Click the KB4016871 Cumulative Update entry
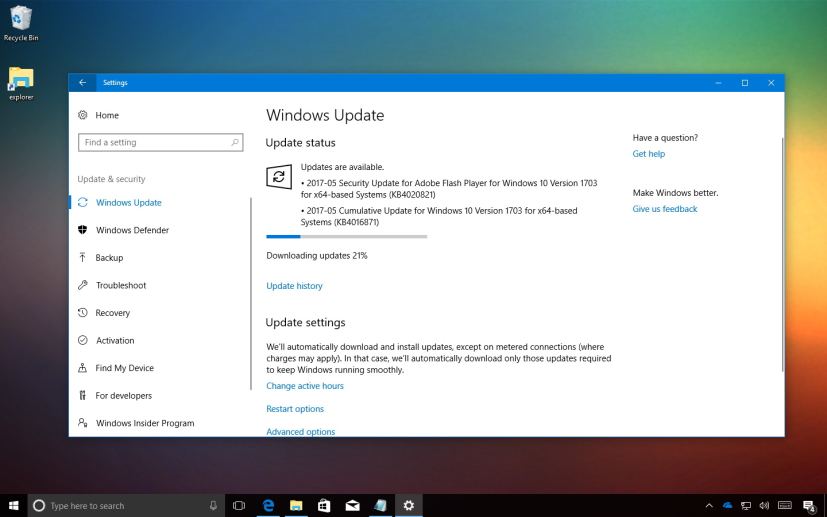Image resolution: width=827 pixels, height=517 pixels. click(x=439, y=216)
